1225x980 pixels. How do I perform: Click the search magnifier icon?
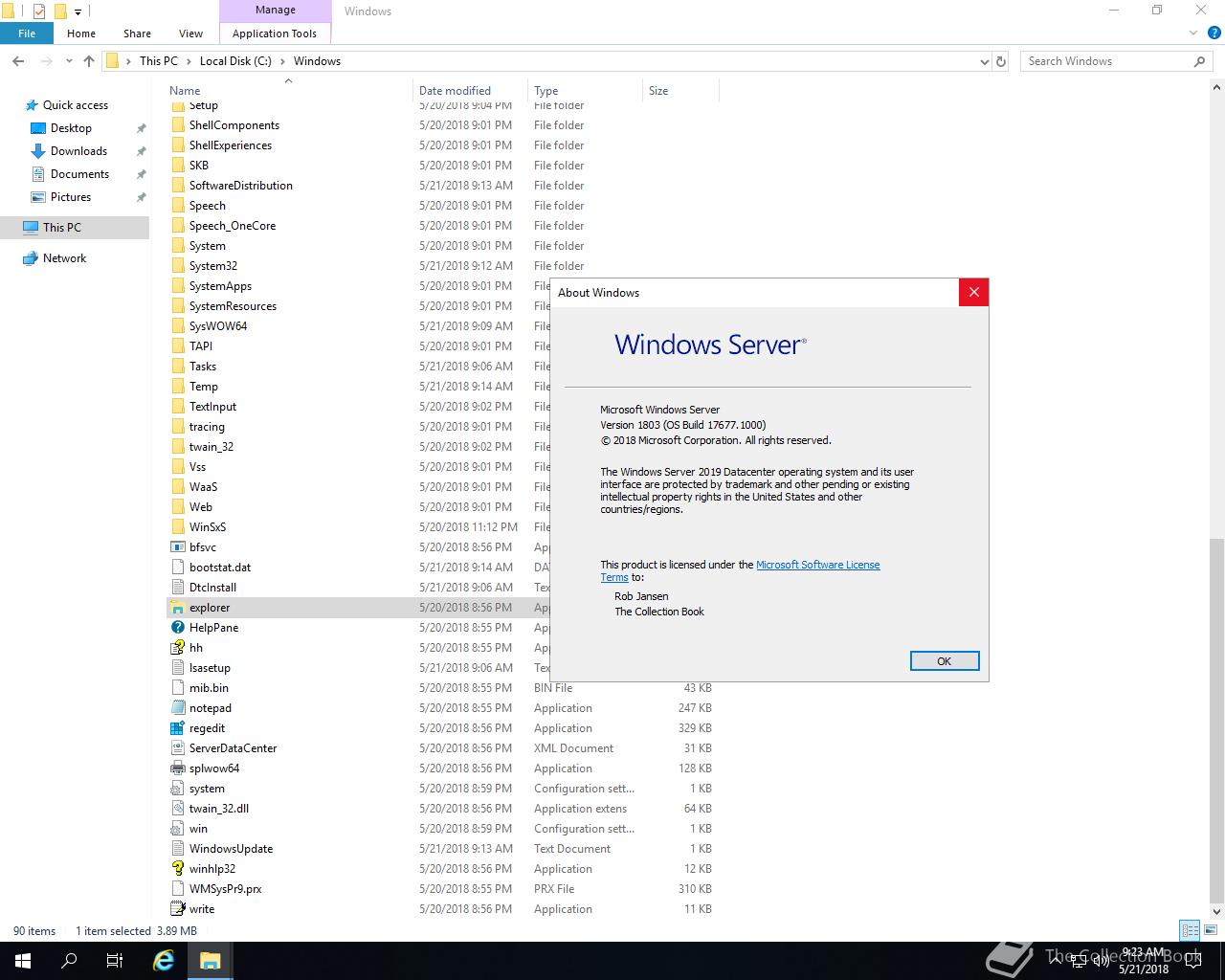pos(1199,61)
